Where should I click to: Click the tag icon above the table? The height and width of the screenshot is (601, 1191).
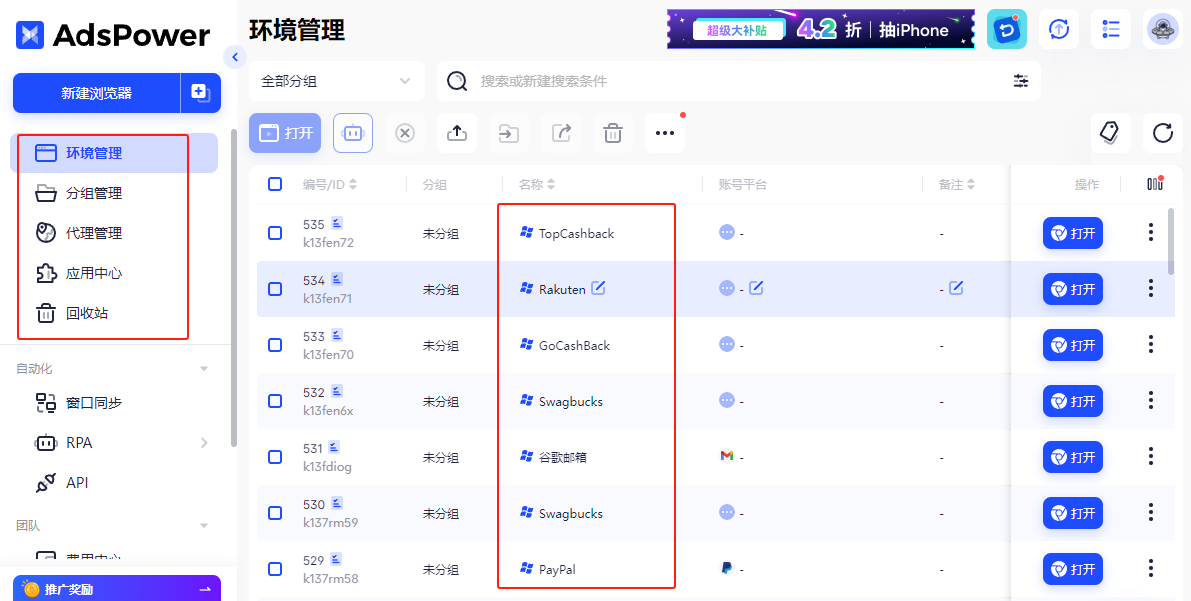click(x=1110, y=133)
